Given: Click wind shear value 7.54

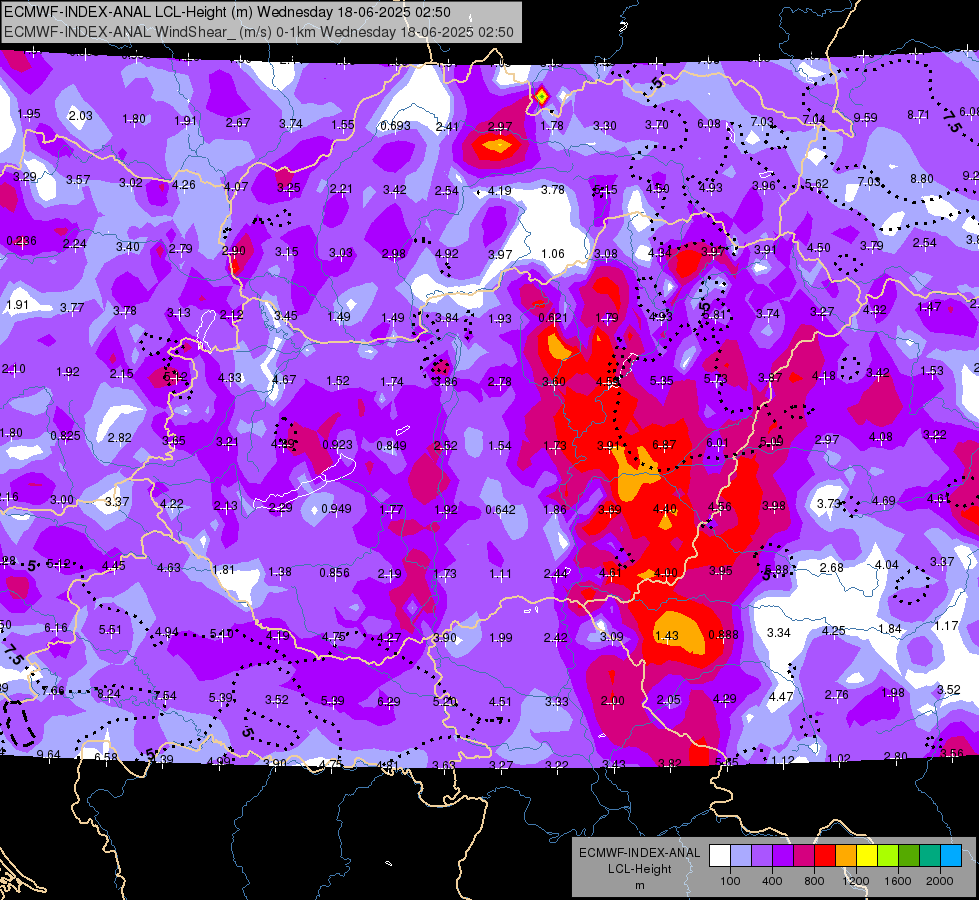Looking at the screenshot, I should click(165, 696).
